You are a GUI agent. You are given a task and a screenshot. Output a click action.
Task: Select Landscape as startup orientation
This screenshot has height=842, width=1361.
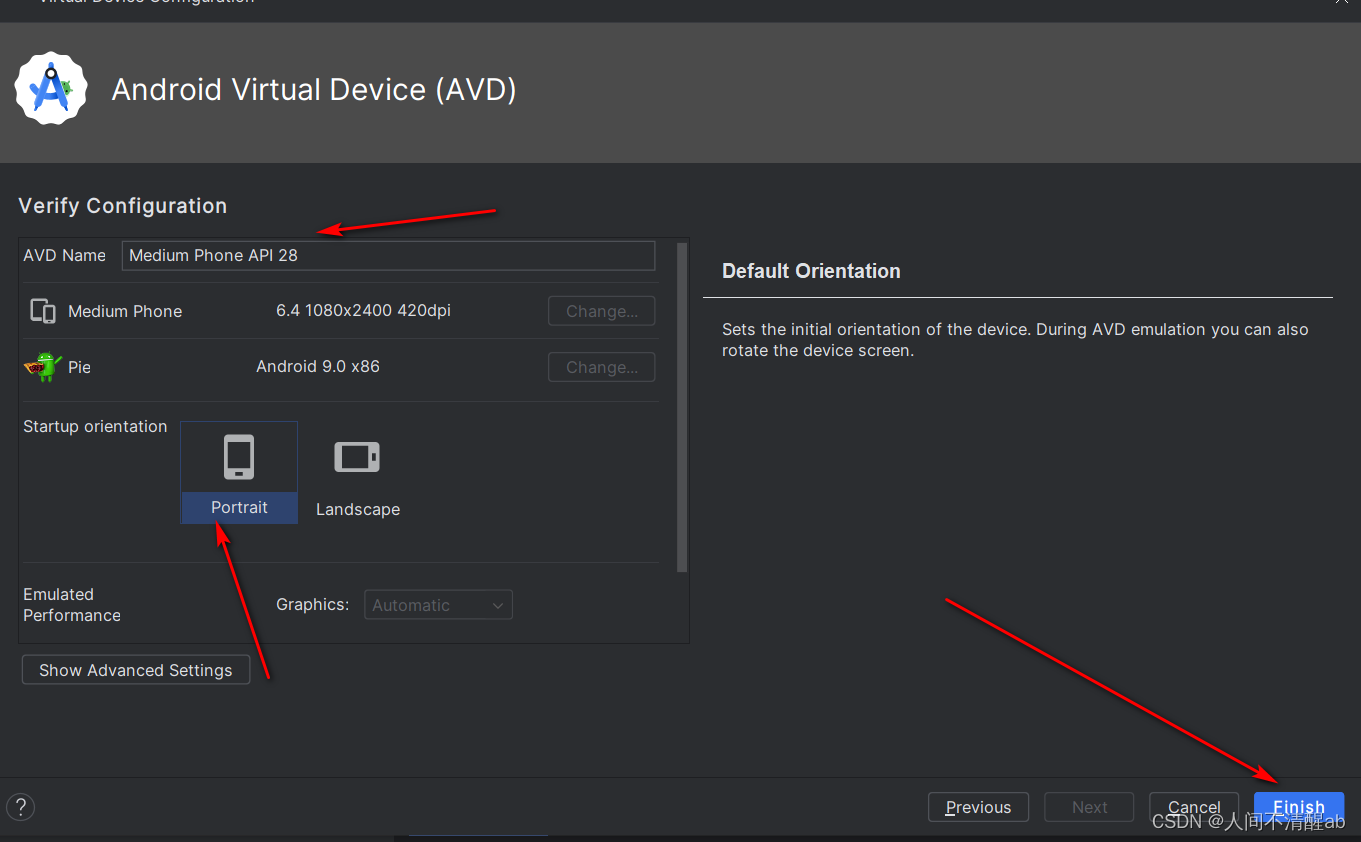357,470
